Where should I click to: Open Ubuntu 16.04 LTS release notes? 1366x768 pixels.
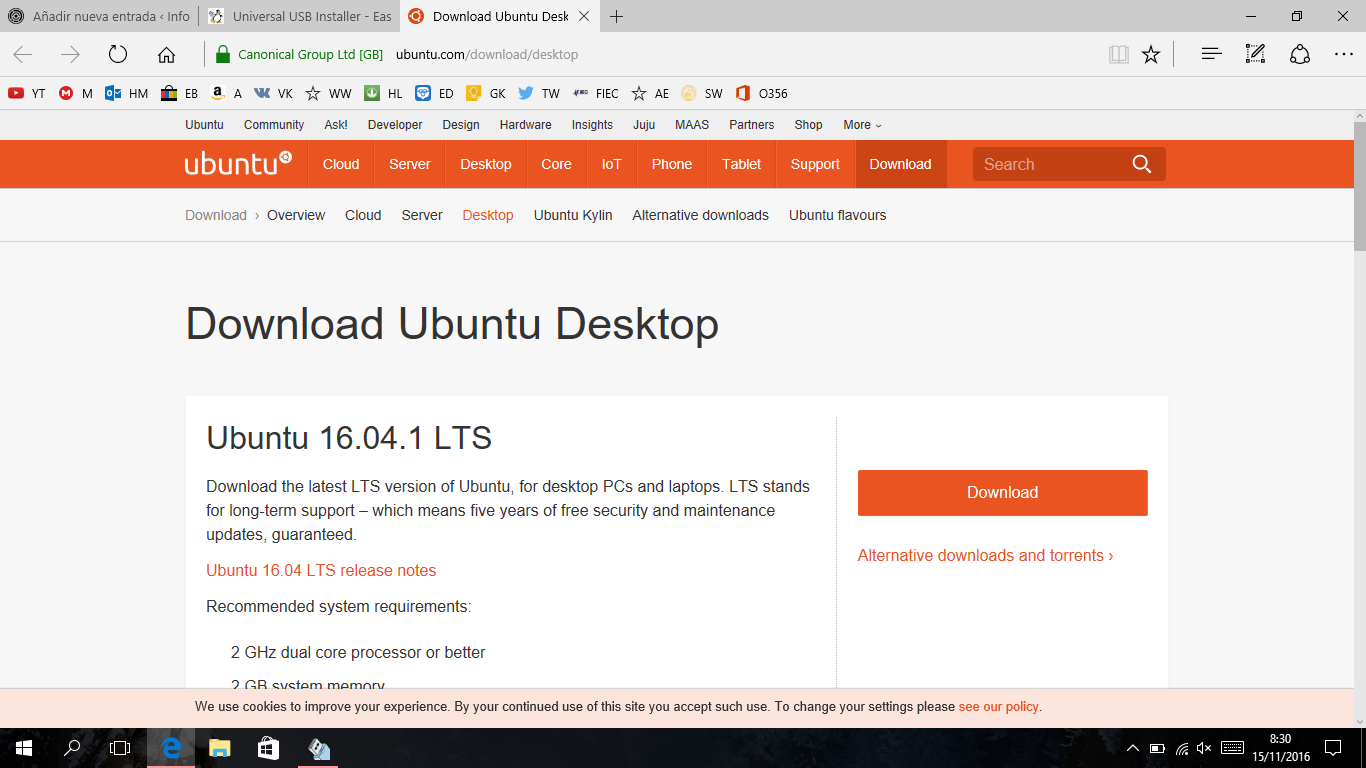point(321,570)
